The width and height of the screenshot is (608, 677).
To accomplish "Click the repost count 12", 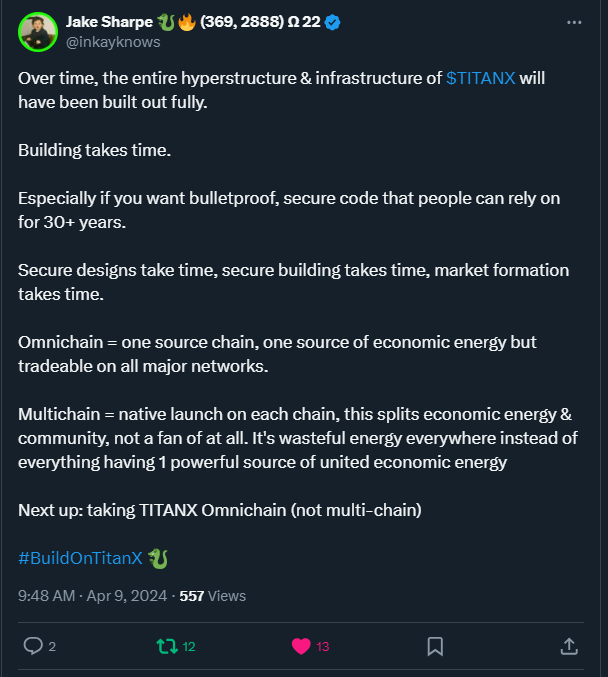I will tap(189, 646).
